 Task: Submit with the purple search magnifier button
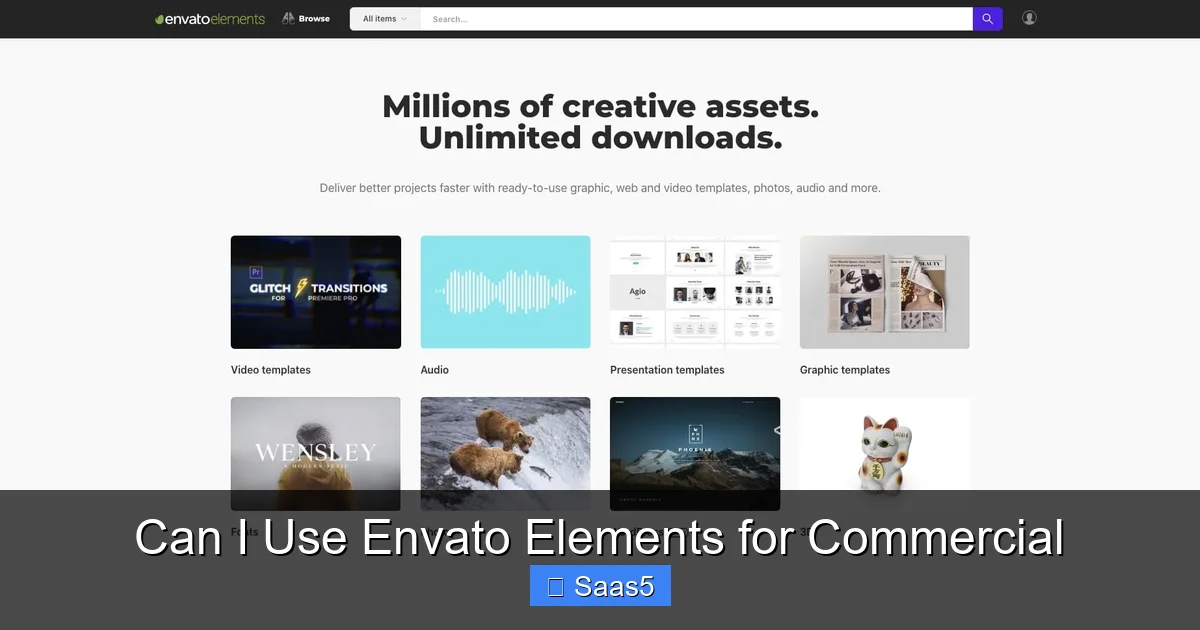[987, 19]
